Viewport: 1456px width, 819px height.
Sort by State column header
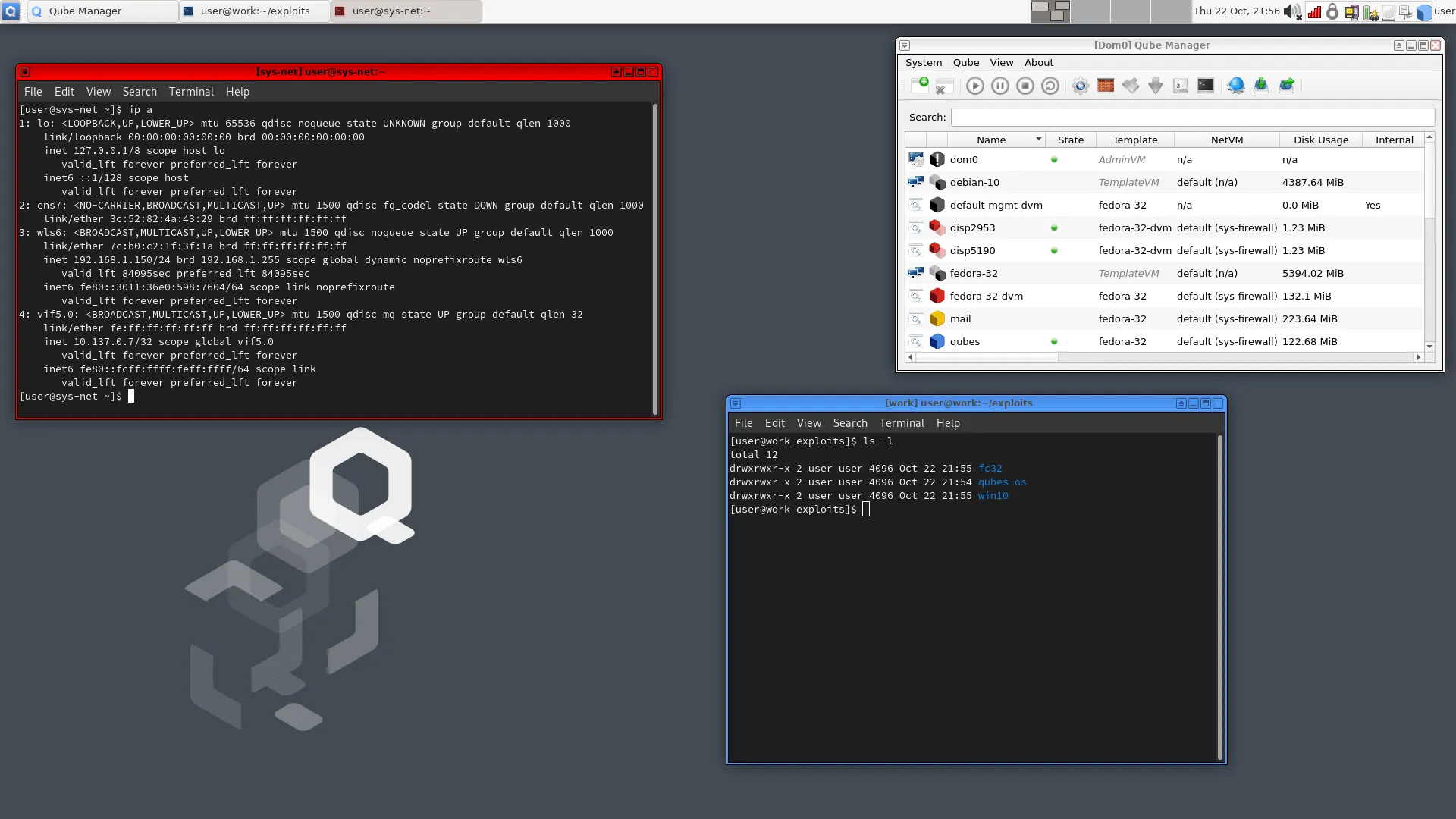(x=1070, y=140)
